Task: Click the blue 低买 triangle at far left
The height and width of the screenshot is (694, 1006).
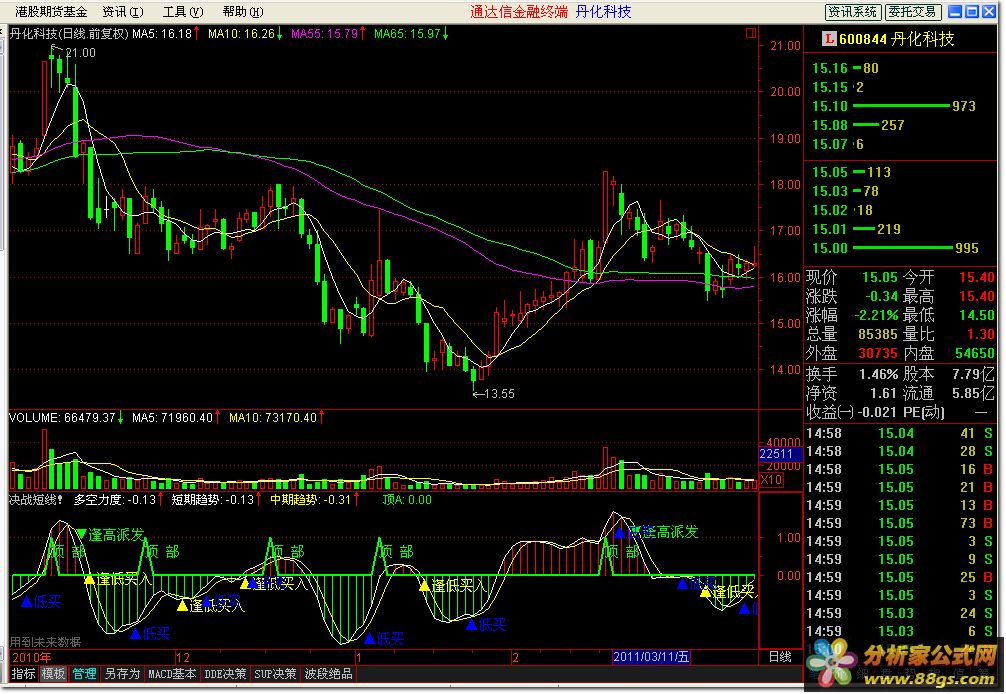Action: [26, 602]
